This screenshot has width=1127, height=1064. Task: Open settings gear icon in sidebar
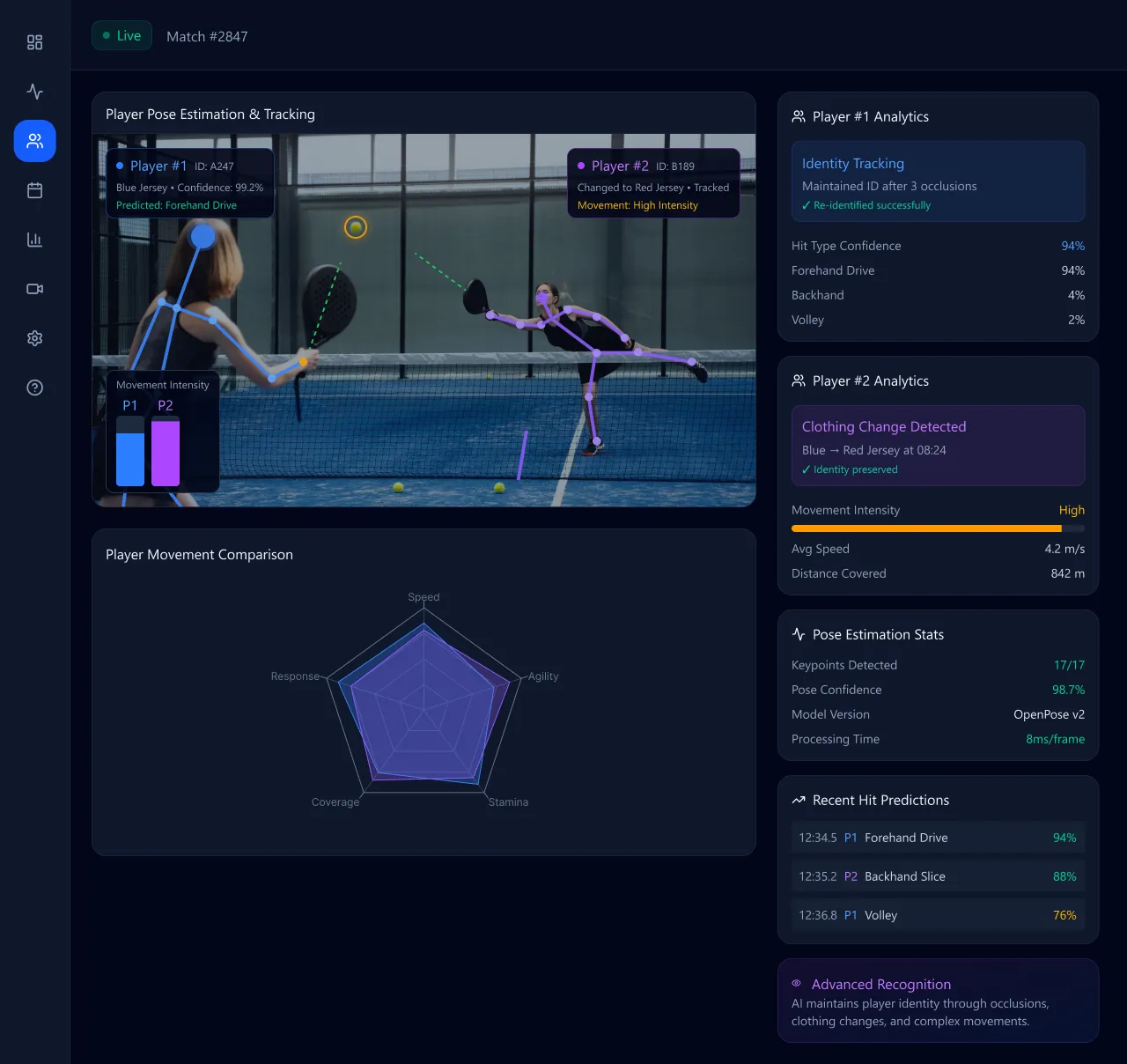pyautogui.click(x=35, y=338)
